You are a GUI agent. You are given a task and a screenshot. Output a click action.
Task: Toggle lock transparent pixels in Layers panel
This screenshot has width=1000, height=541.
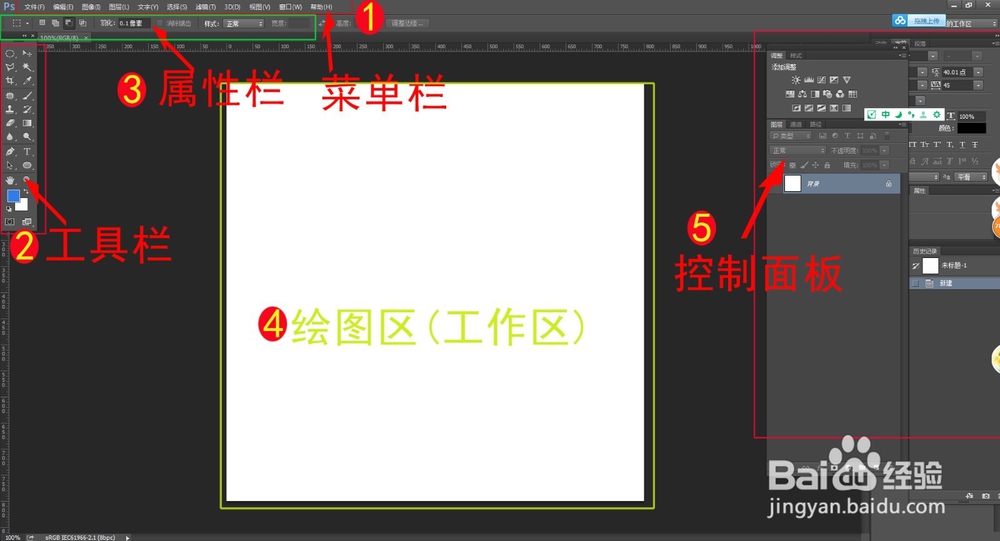tap(793, 165)
